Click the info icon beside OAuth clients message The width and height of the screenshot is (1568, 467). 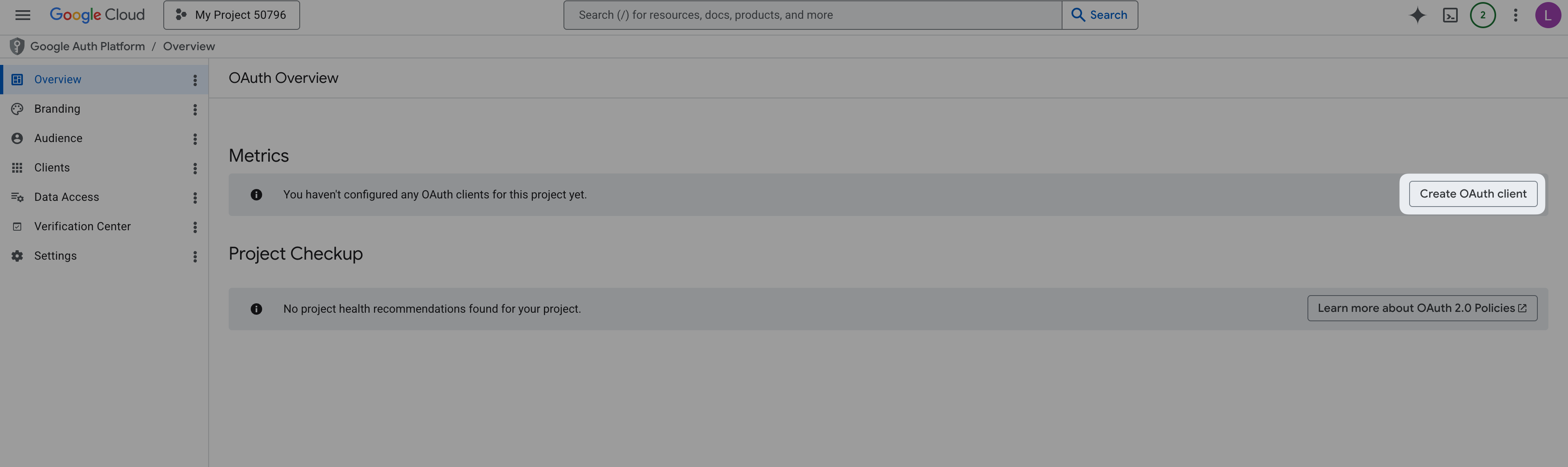coord(256,194)
